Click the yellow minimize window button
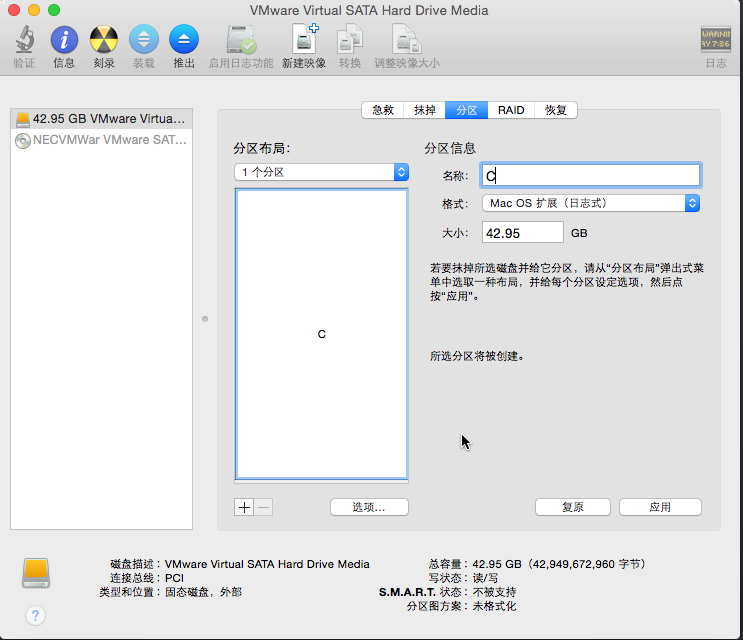Screen dimensions: 743x640 click(34, 10)
